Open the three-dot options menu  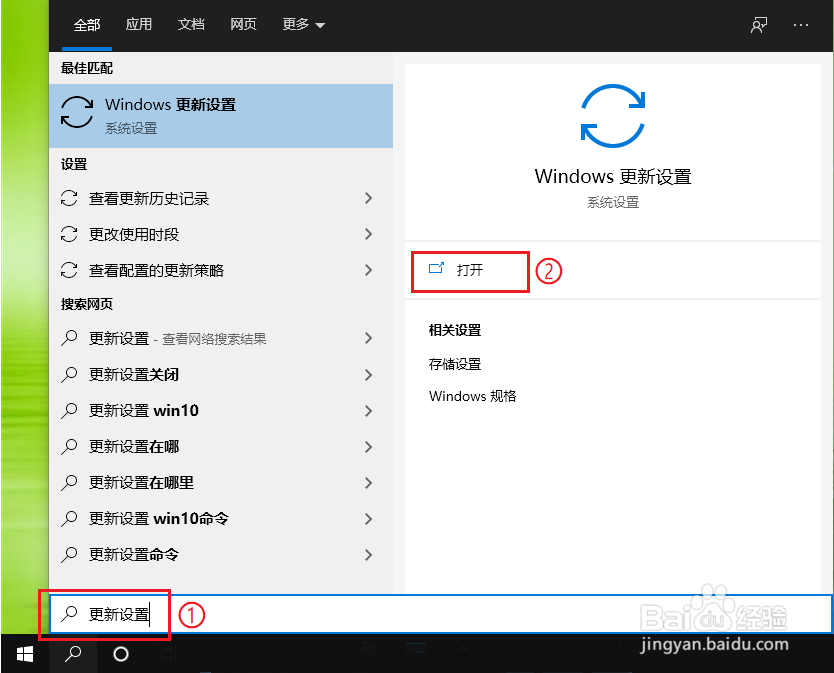pos(800,24)
